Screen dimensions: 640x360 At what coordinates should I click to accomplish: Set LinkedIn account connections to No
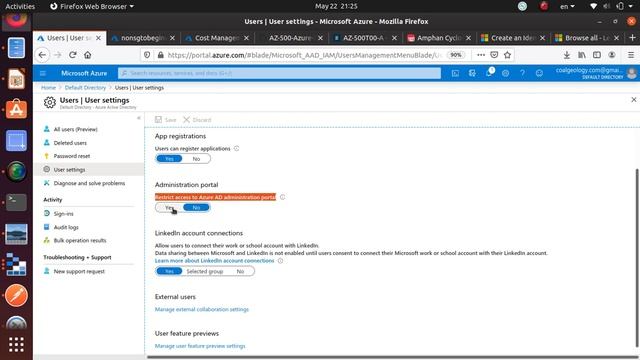(x=240, y=271)
